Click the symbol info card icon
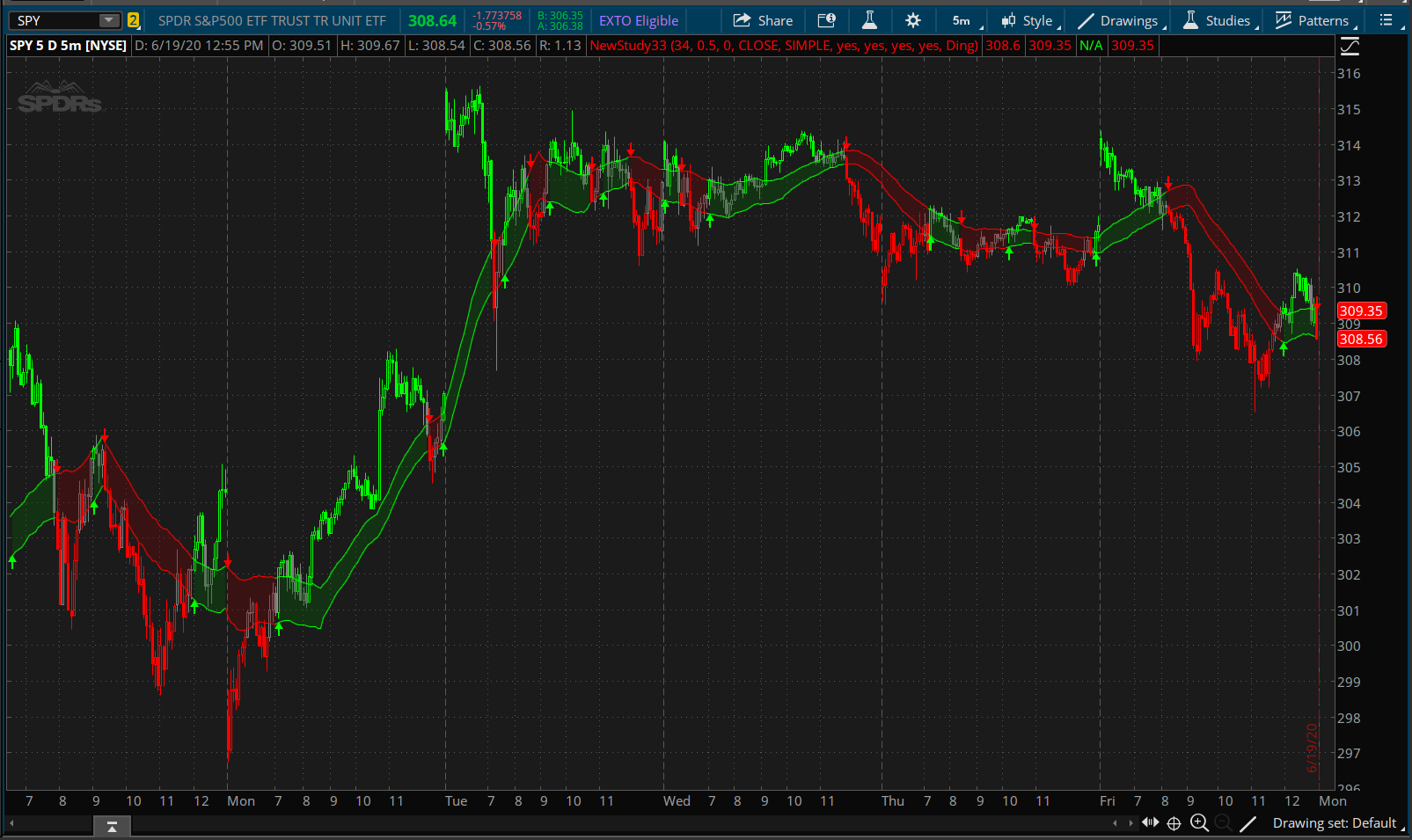 826,20
